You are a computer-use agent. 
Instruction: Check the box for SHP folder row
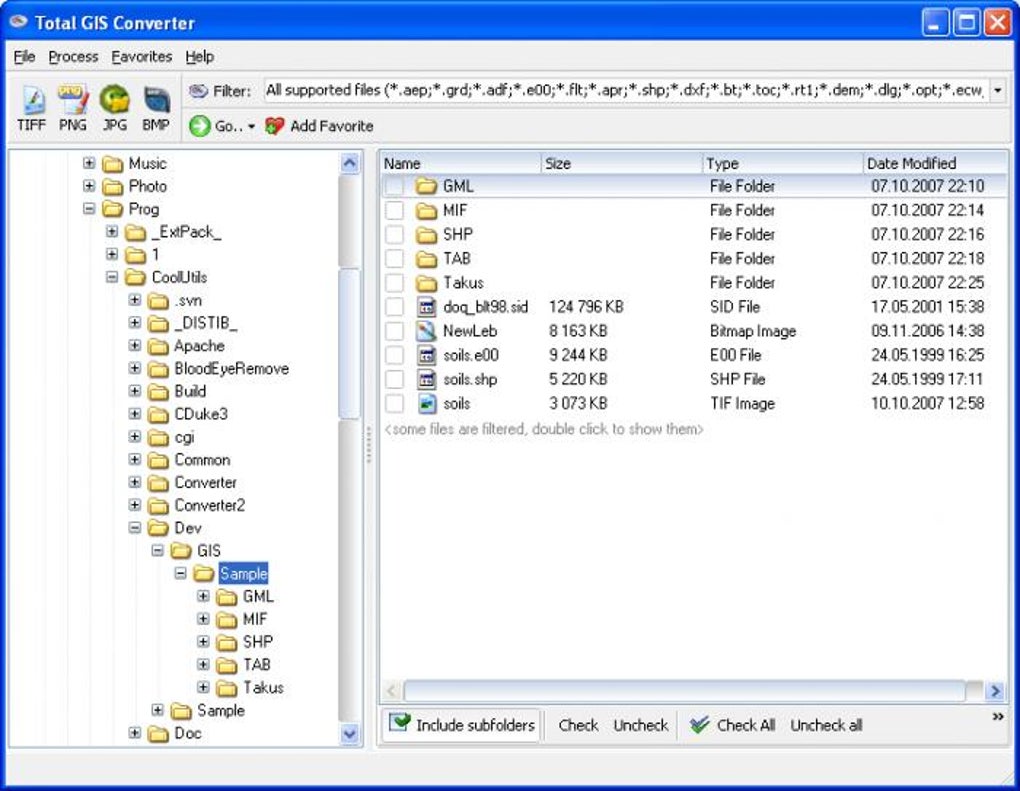tap(394, 235)
